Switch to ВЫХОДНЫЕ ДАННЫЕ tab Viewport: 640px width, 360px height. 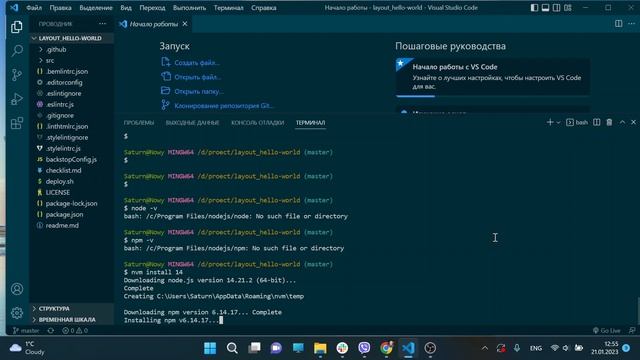pos(193,123)
